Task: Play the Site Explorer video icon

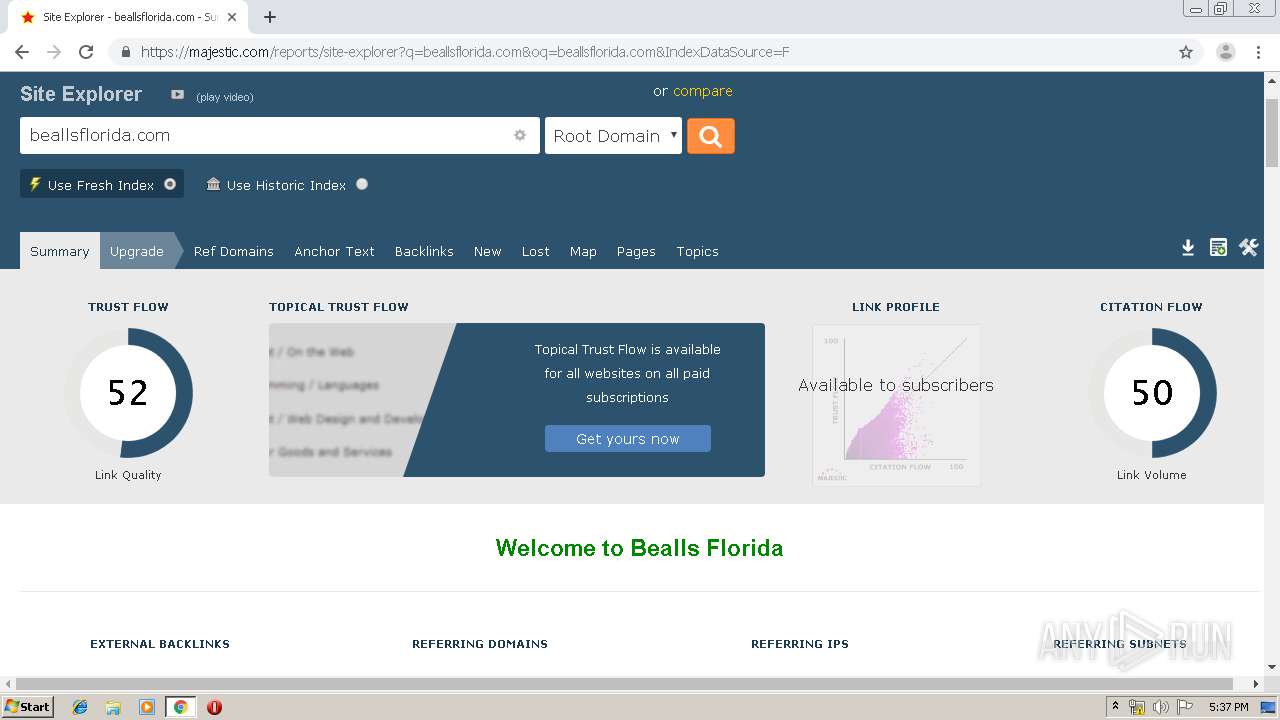Action: coord(177,95)
